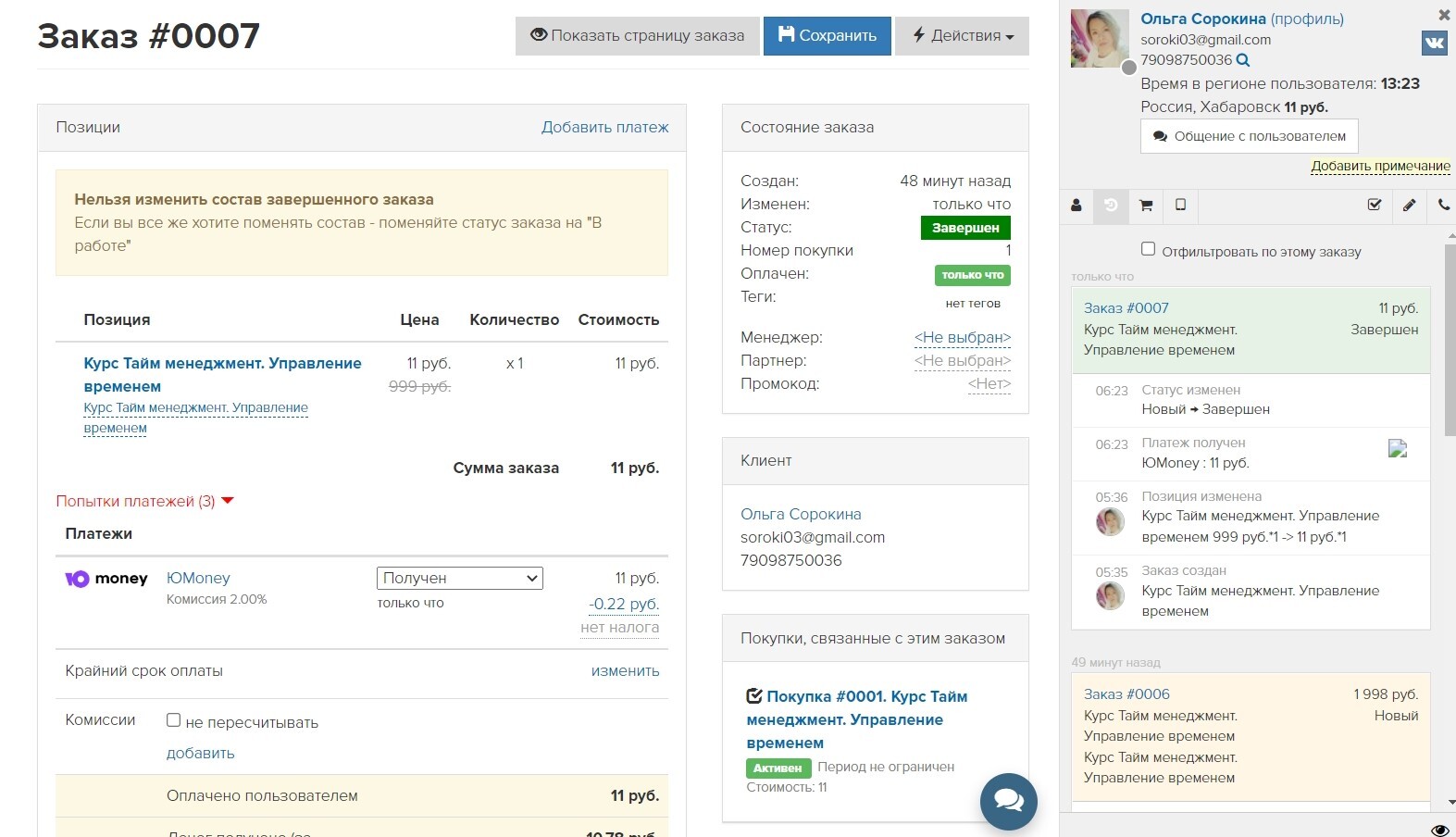Viewport: 1456px width, 837px height.
Task: Expand 'Попытки платежей (3)' section
Action: click(144, 501)
